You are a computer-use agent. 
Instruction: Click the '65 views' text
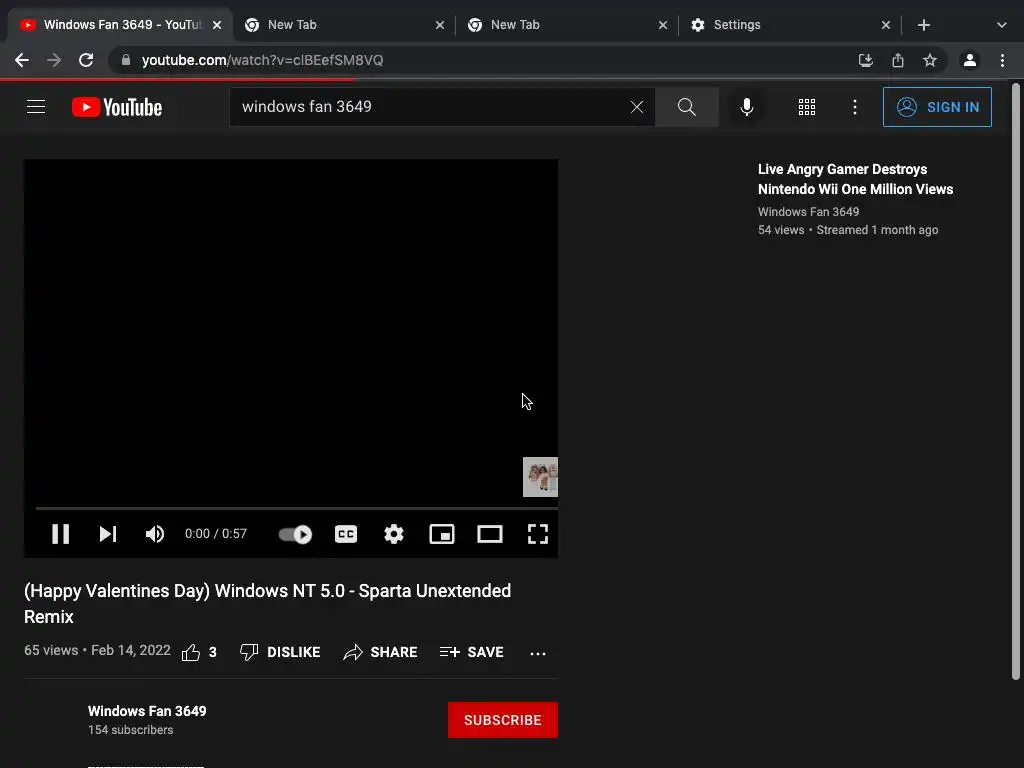[51, 650]
